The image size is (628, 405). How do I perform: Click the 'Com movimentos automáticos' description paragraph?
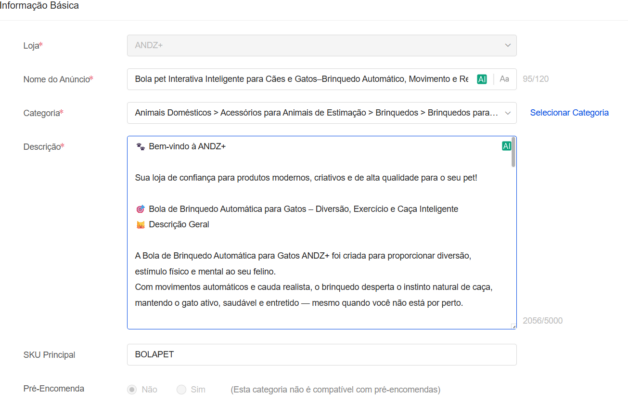310,286
